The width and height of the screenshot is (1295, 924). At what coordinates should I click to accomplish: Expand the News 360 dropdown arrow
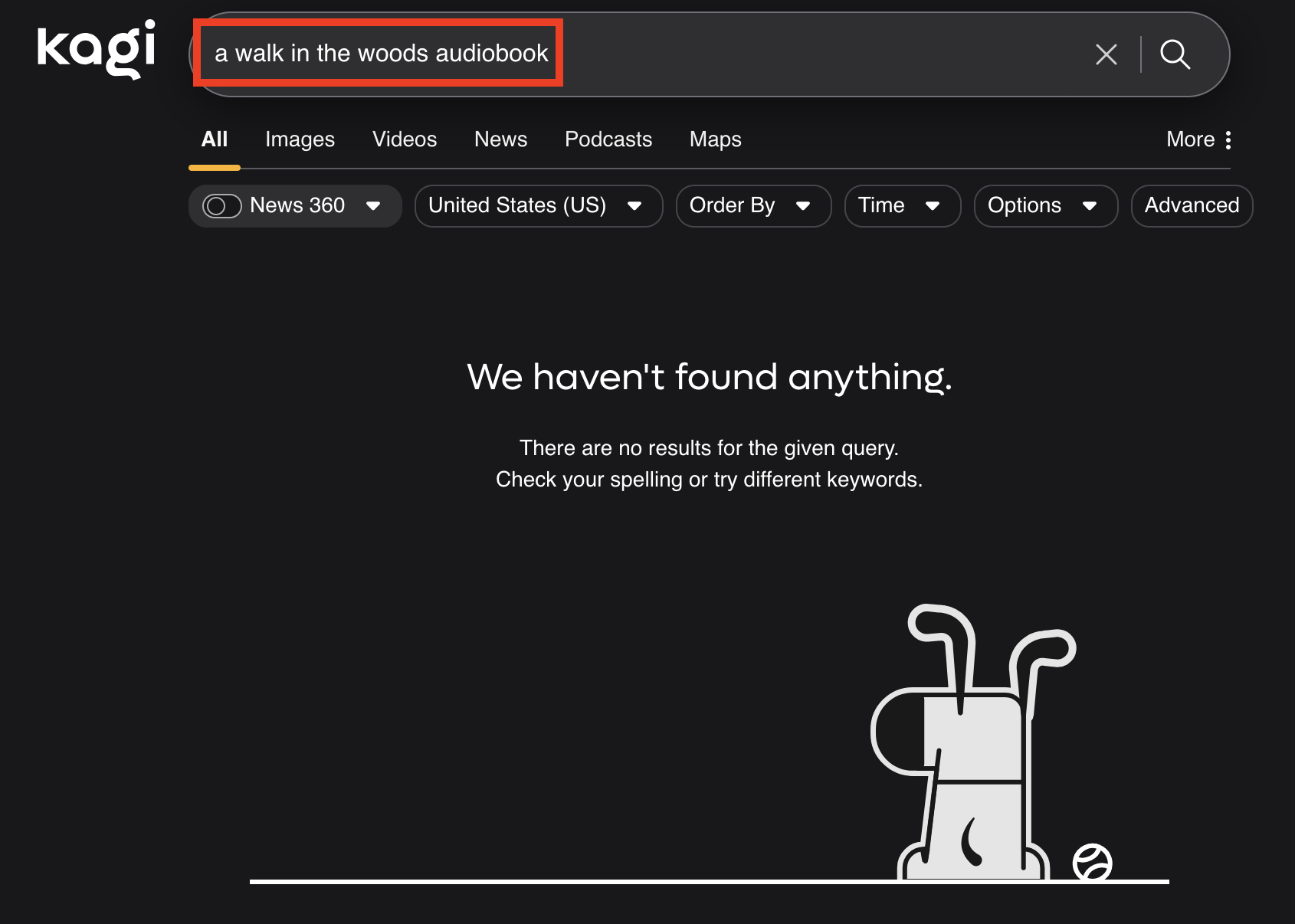pos(374,206)
